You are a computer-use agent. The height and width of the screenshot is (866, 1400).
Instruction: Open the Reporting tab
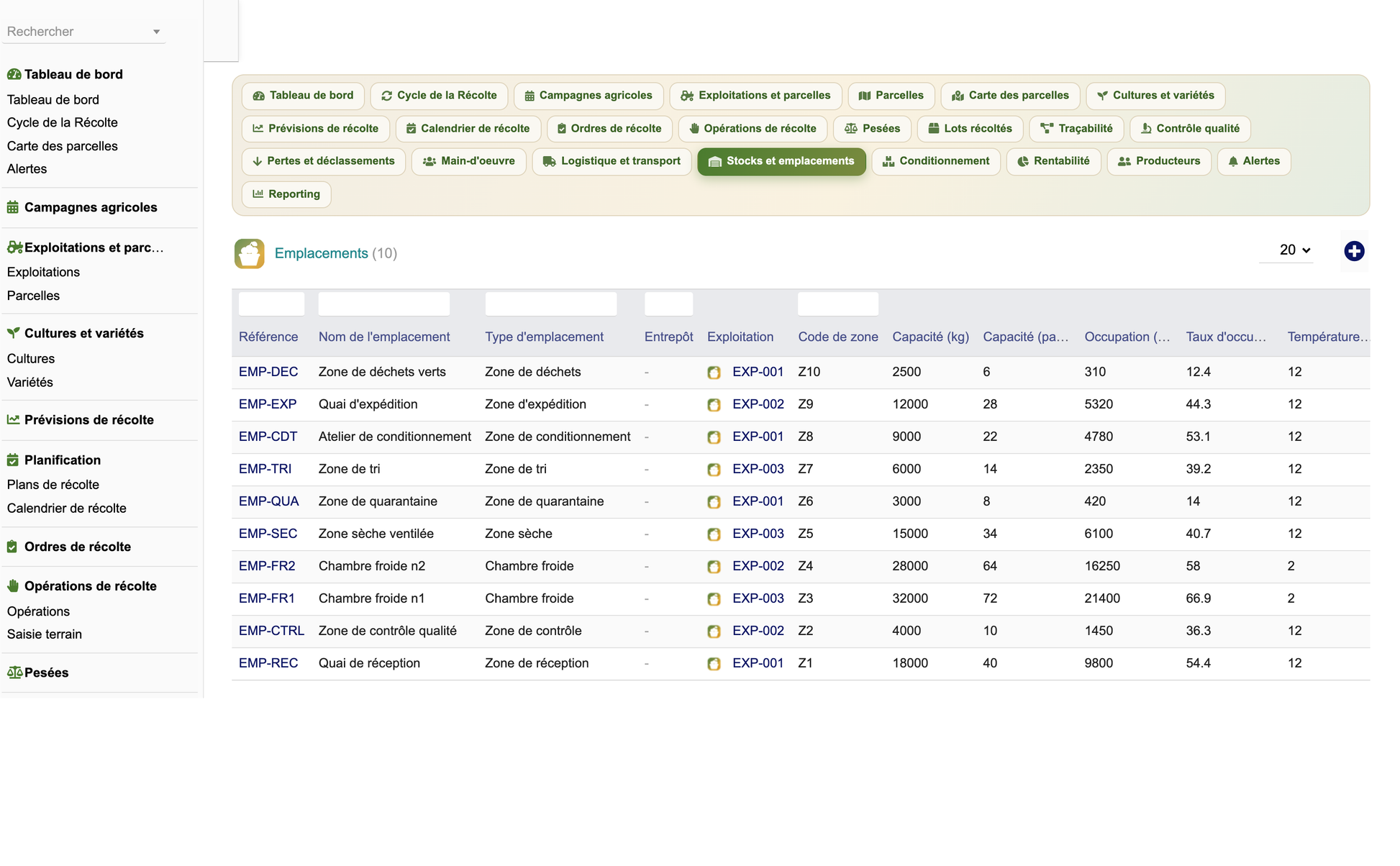[286, 194]
